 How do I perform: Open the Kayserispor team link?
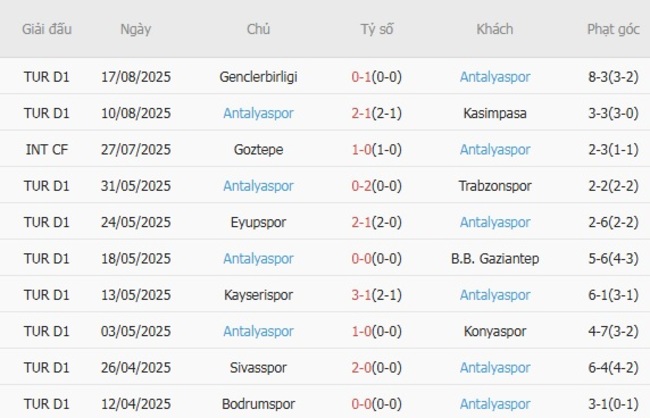point(258,295)
